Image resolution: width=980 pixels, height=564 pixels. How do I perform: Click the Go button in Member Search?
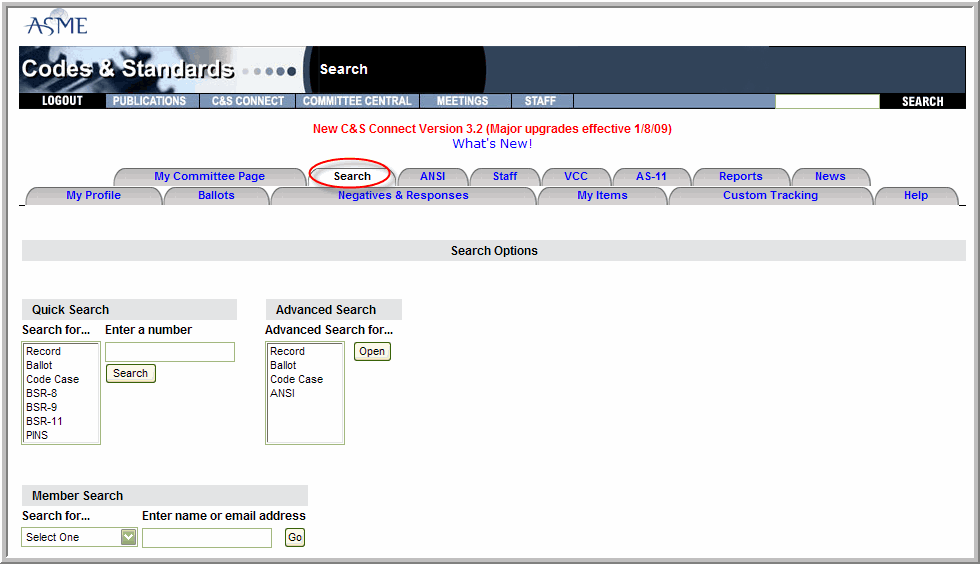[295, 537]
